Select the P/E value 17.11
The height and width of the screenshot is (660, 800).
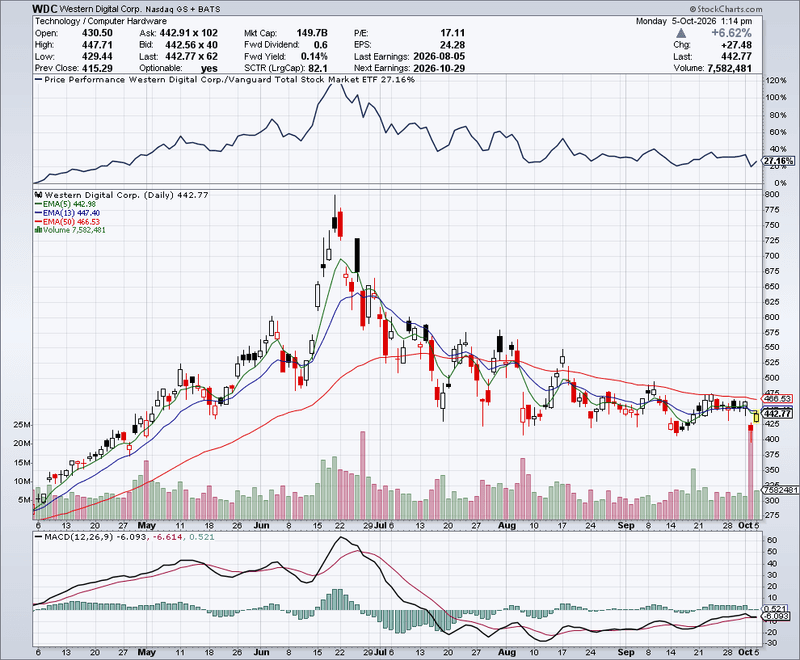point(453,33)
